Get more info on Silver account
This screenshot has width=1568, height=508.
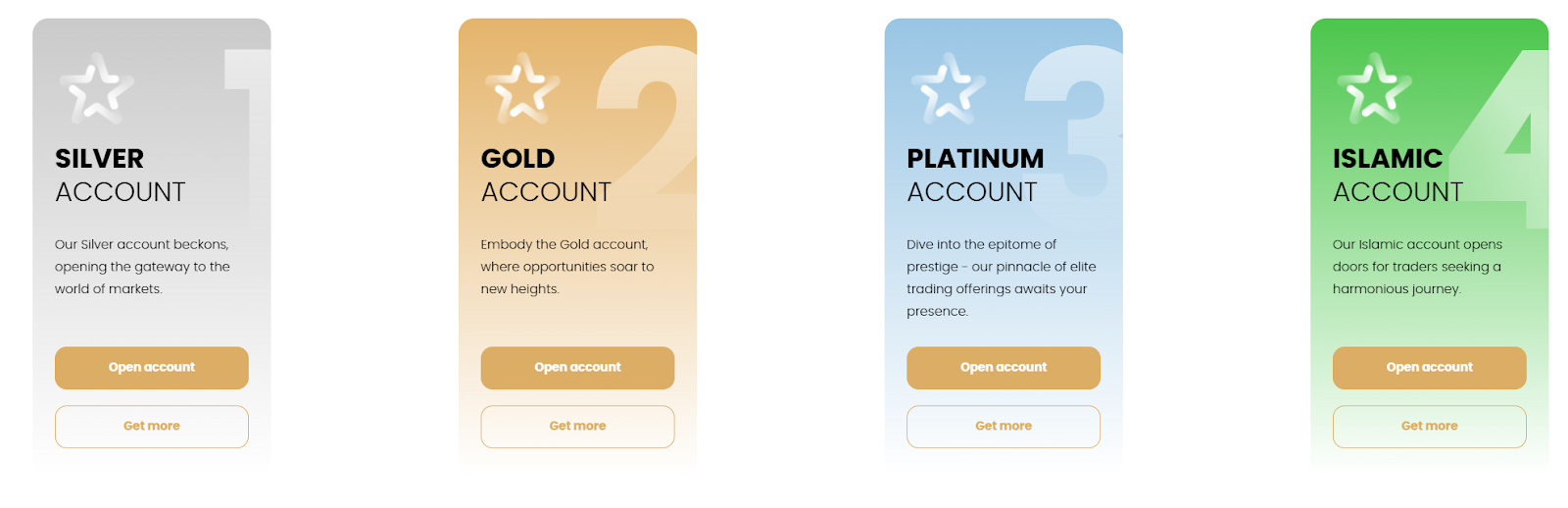coord(152,427)
